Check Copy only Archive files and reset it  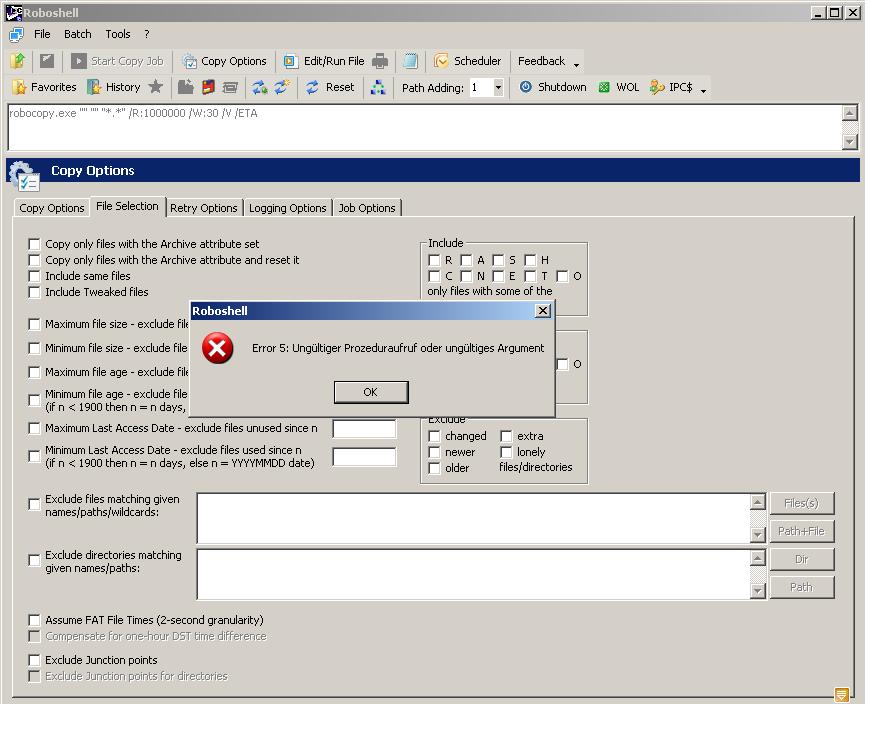pyautogui.click(x=34, y=260)
